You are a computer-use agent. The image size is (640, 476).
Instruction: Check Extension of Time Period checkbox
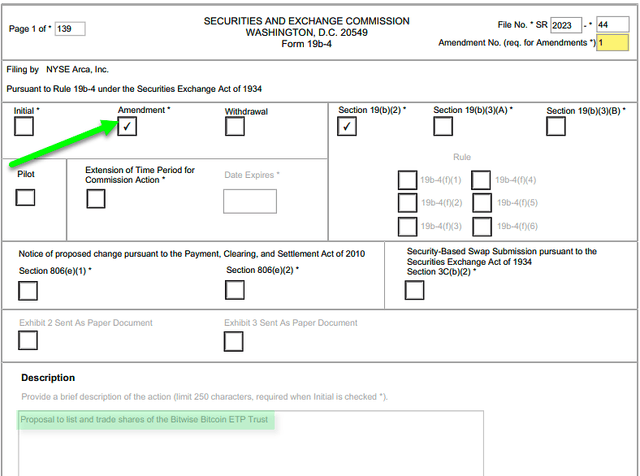pyautogui.click(x=95, y=198)
